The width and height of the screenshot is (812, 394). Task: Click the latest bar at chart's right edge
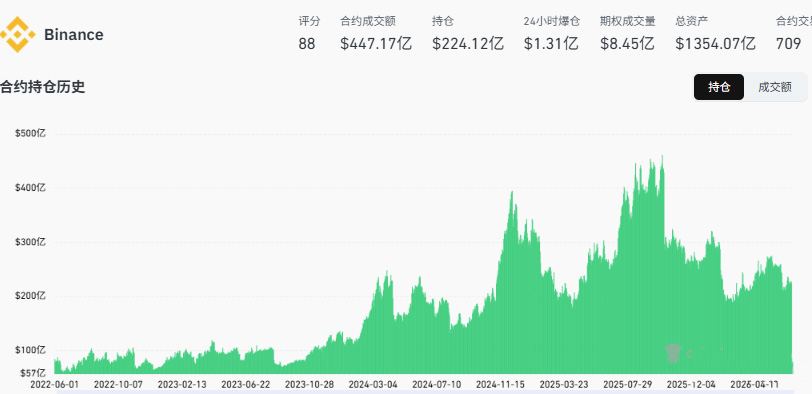[x=792, y=367]
